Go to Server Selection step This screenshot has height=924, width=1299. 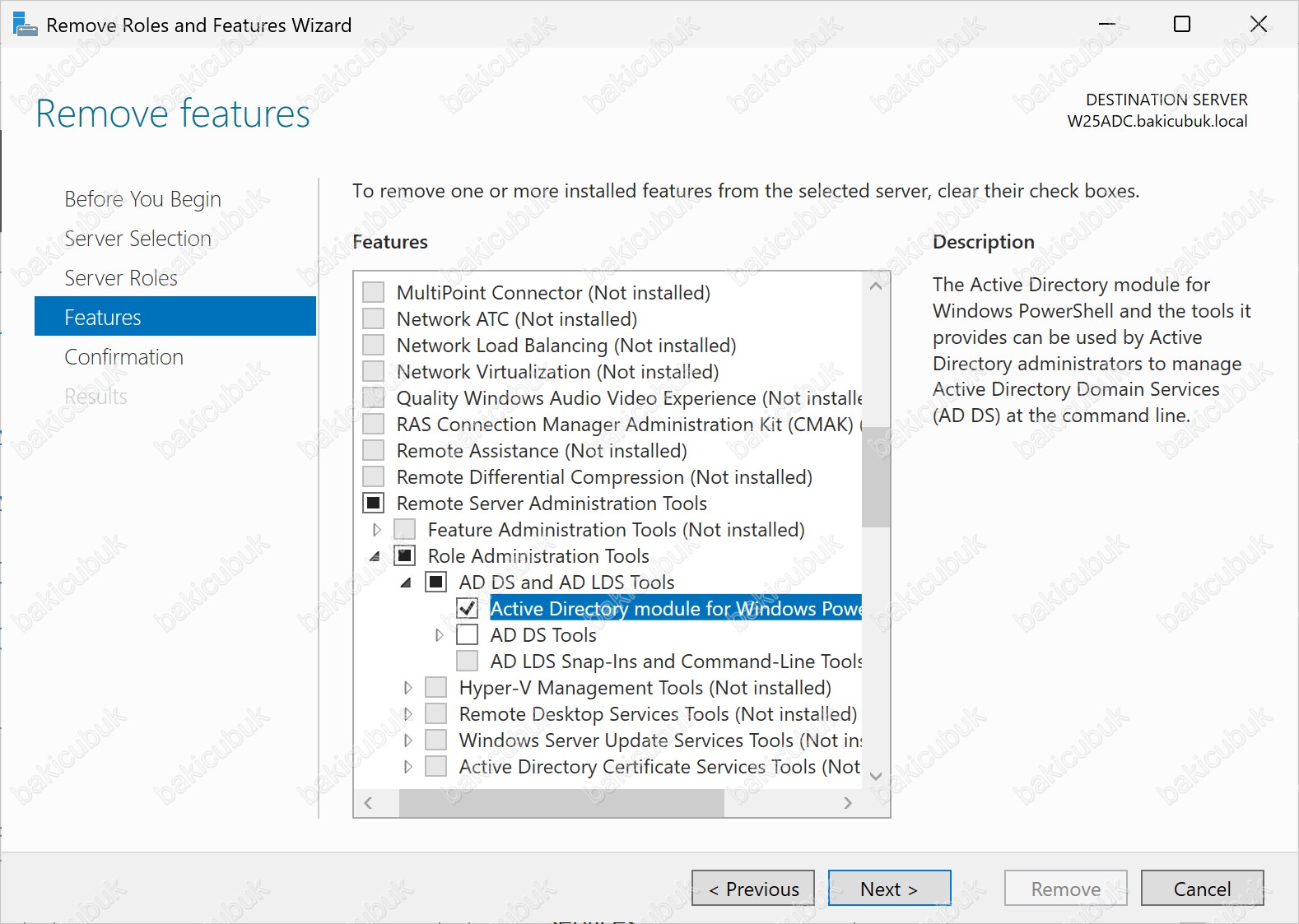(137, 239)
